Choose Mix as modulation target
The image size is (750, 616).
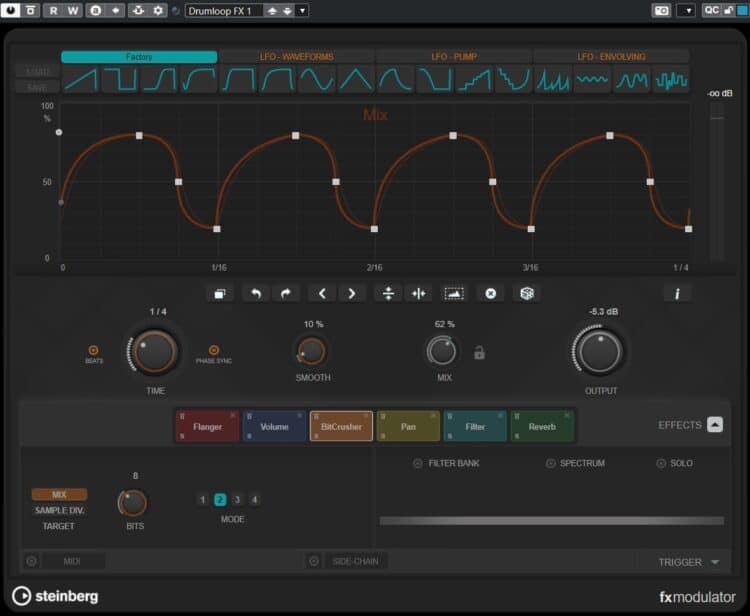coord(59,495)
